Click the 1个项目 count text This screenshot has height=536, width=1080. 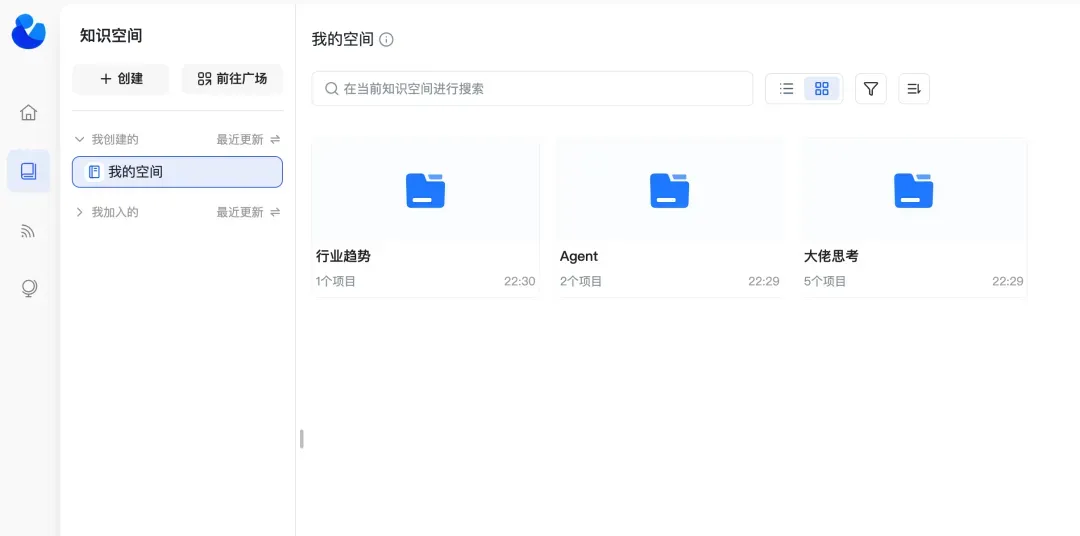(x=335, y=281)
